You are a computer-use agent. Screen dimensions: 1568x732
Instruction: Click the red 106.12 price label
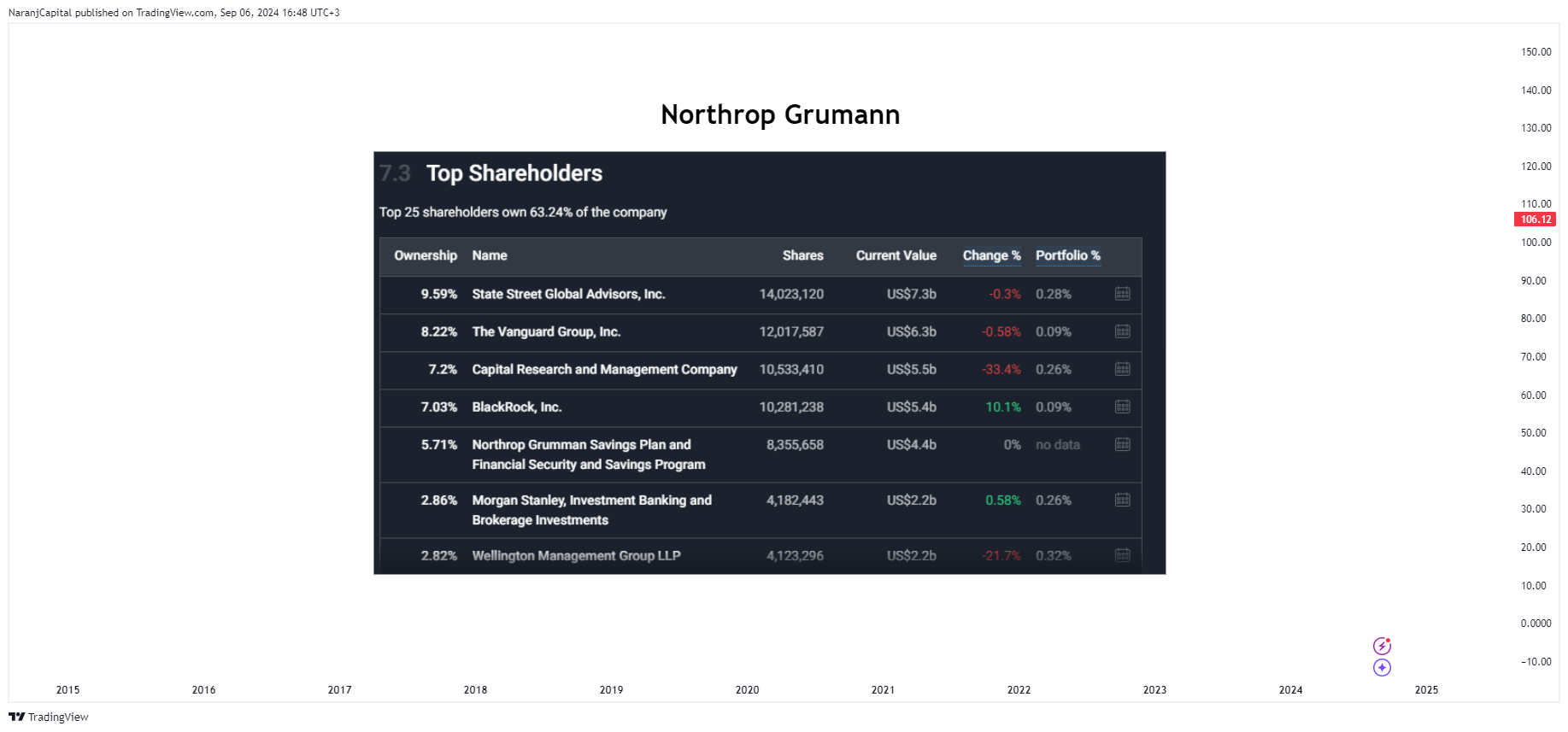pyautogui.click(x=1536, y=220)
